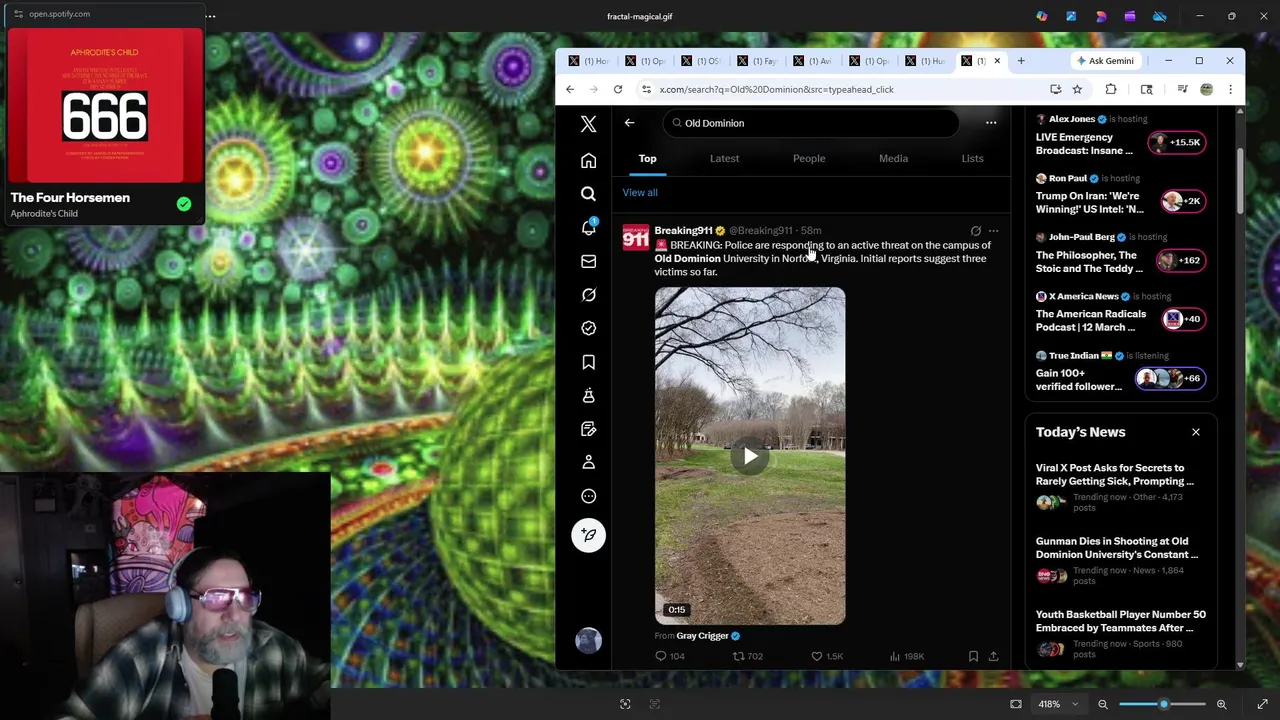Dismiss the Today's News panel

(x=1195, y=432)
